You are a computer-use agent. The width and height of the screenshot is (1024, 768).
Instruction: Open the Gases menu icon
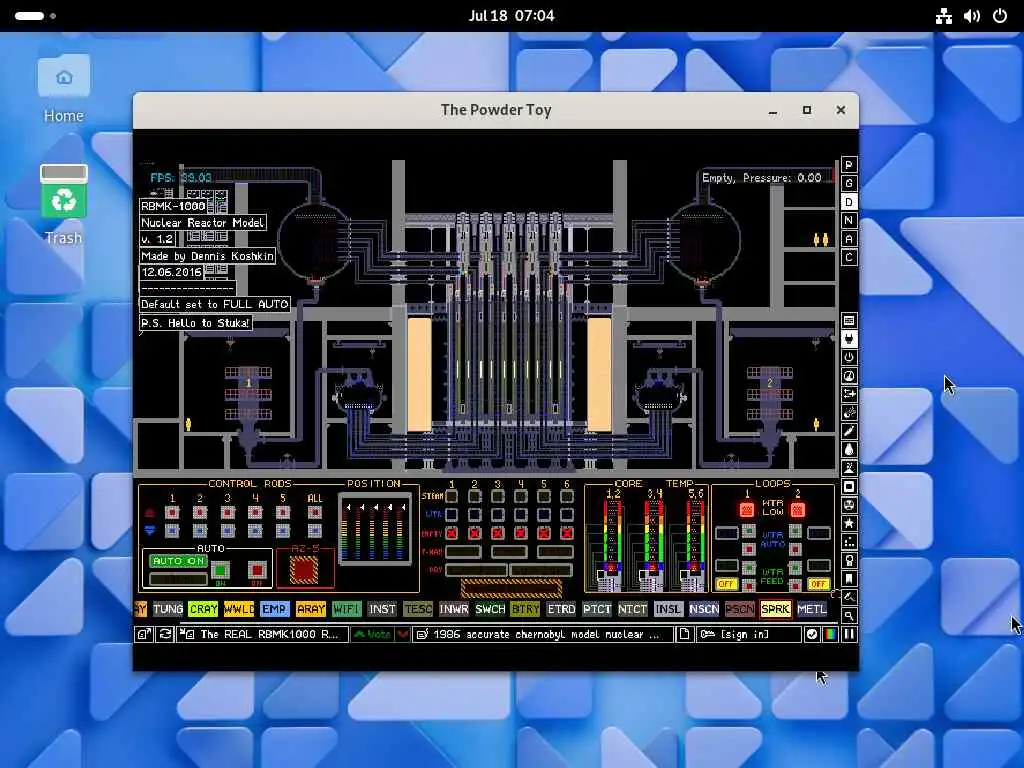(x=849, y=431)
